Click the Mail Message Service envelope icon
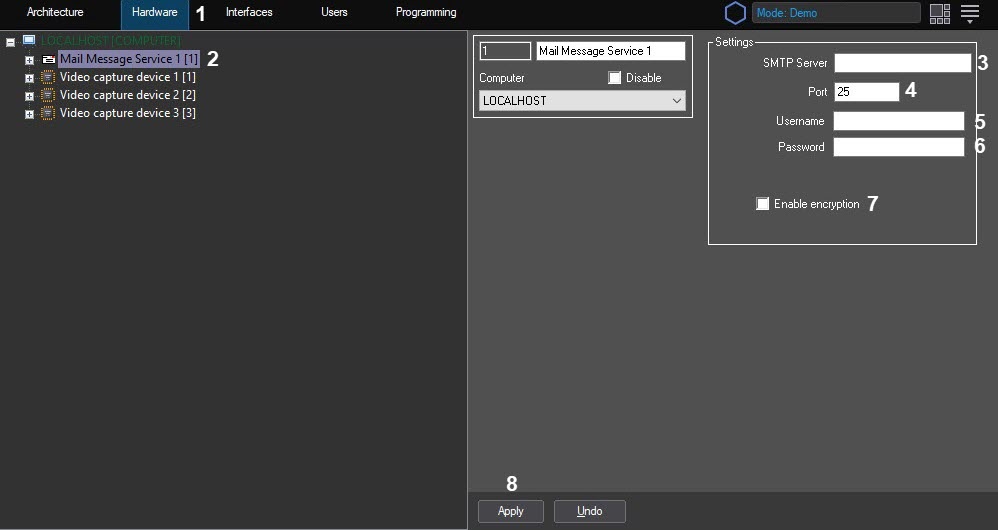Image resolution: width=998 pixels, height=530 pixels. click(48, 59)
